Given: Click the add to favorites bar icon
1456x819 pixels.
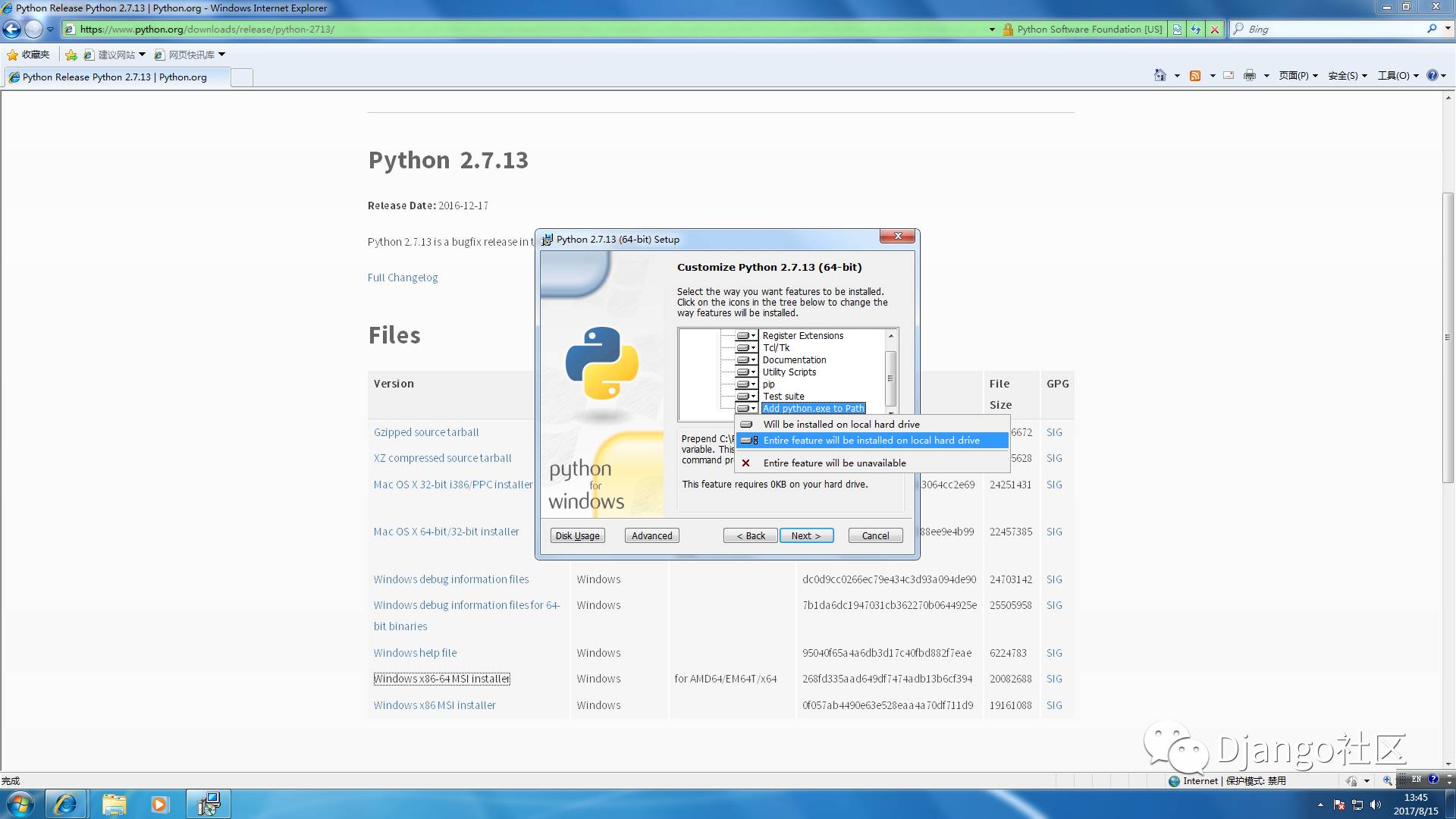Looking at the screenshot, I should [71, 55].
